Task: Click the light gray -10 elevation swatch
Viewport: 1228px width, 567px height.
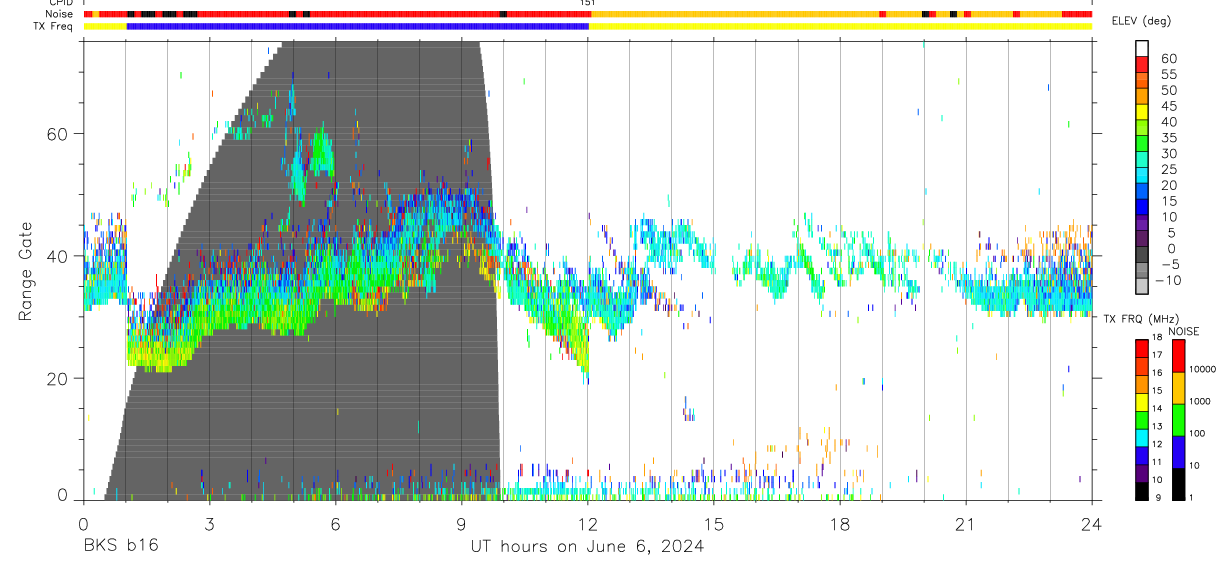Action: tap(1142, 287)
